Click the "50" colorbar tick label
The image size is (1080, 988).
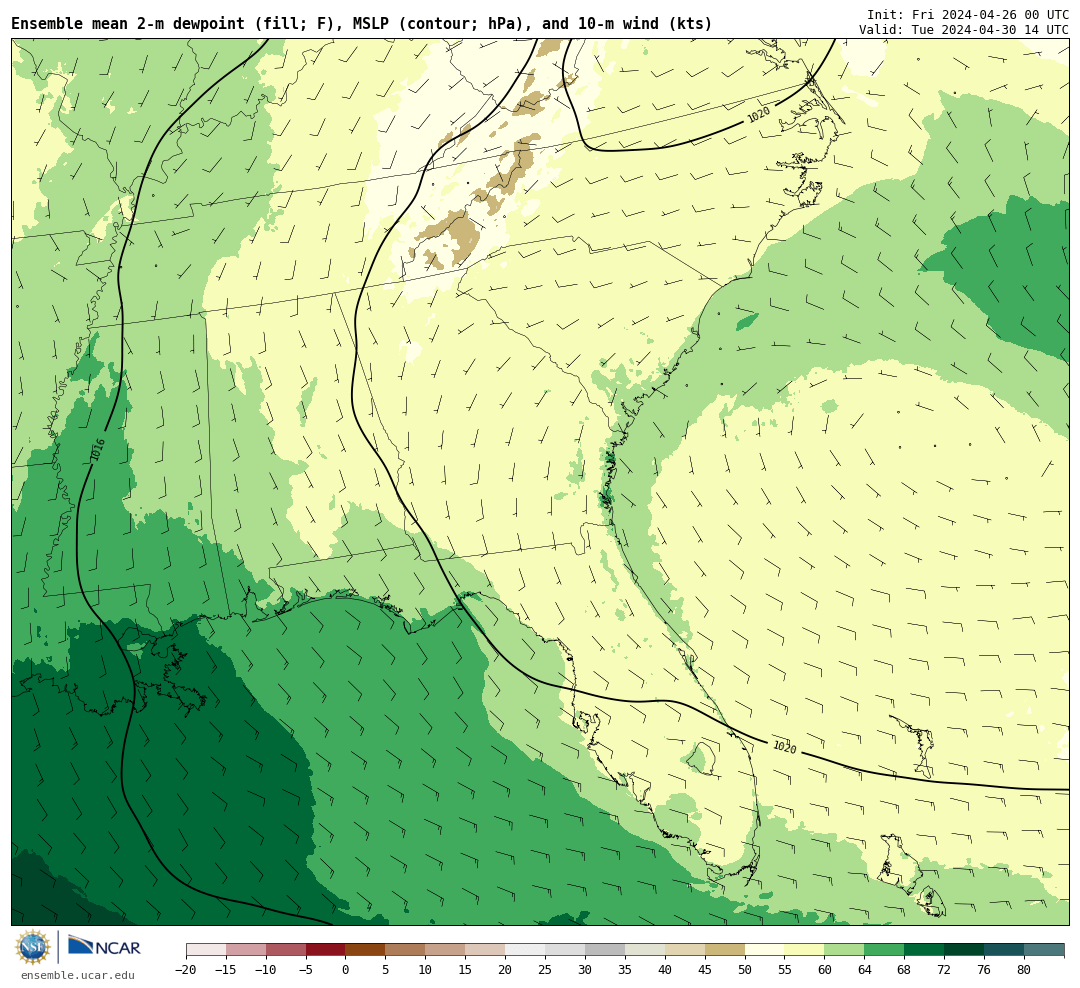[x=745, y=970]
